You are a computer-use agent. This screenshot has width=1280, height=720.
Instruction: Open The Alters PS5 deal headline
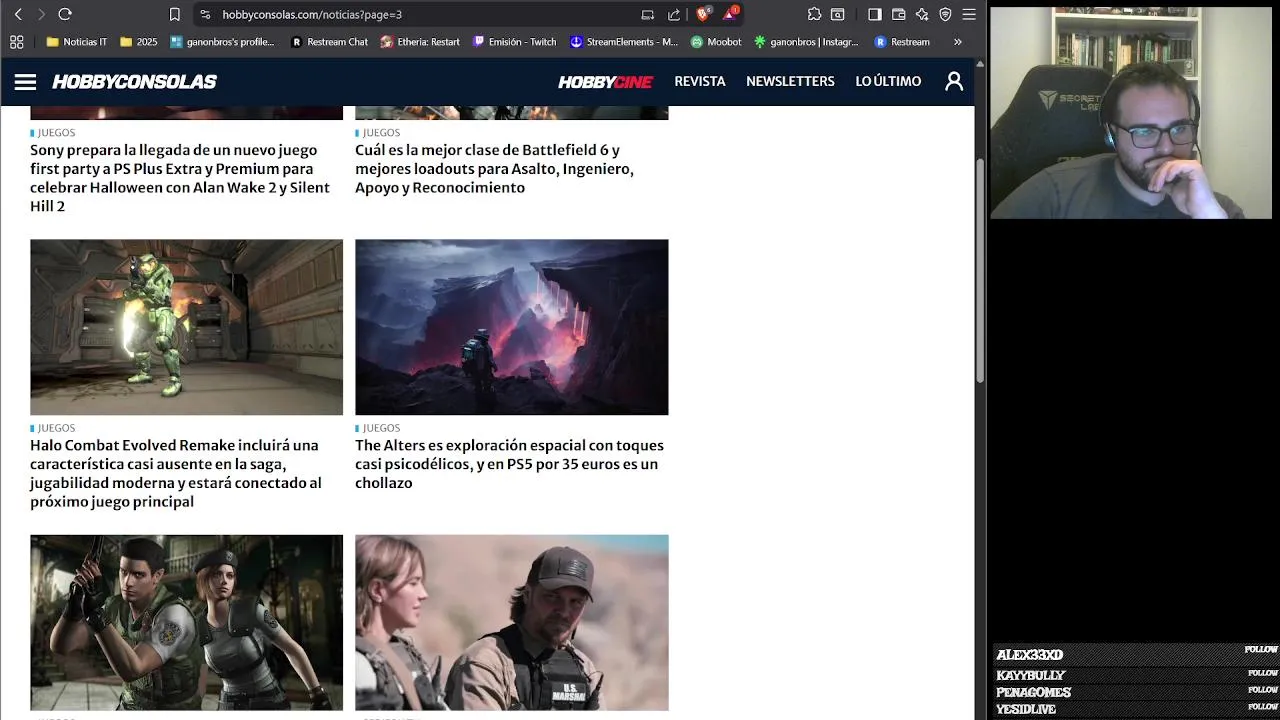pyautogui.click(x=509, y=464)
